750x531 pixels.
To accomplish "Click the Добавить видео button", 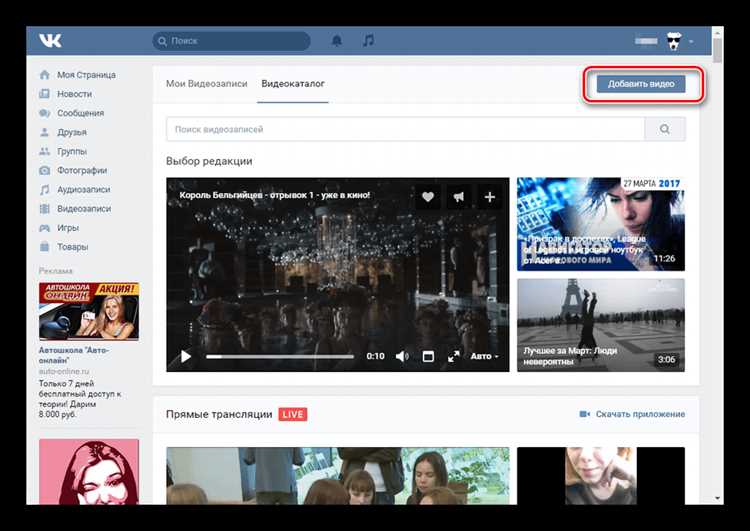I will [x=641, y=84].
